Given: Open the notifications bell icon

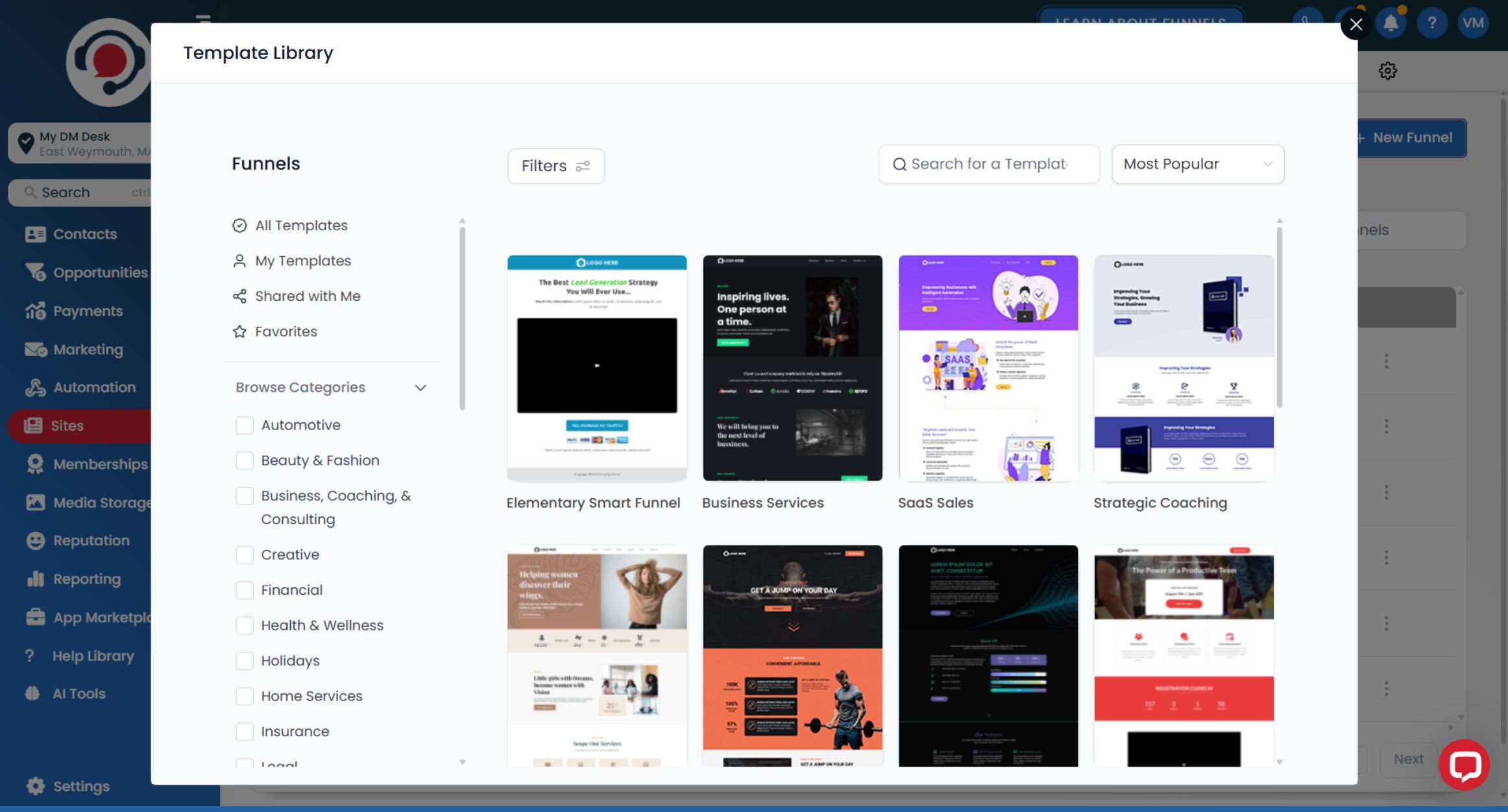Looking at the screenshot, I should tap(1391, 24).
